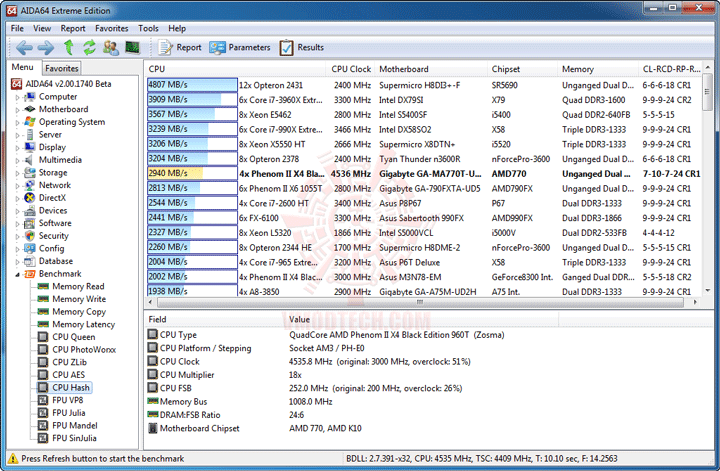Click the results list scroll-down arrow
The width and height of the screenshot is (720, 471).
(708, 291)
